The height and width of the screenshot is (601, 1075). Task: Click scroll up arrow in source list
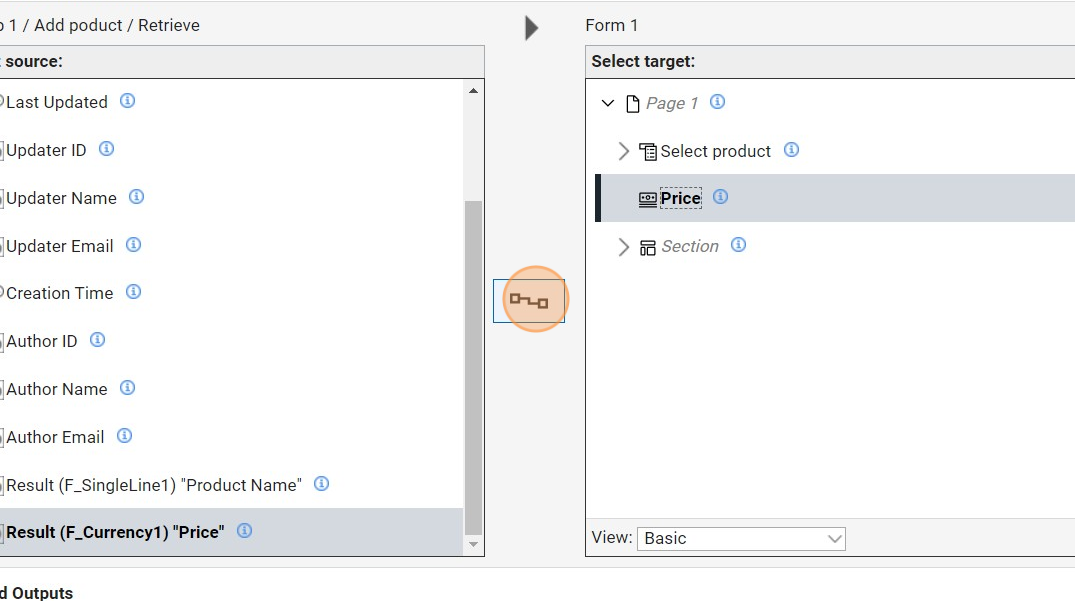click(474, 91)
